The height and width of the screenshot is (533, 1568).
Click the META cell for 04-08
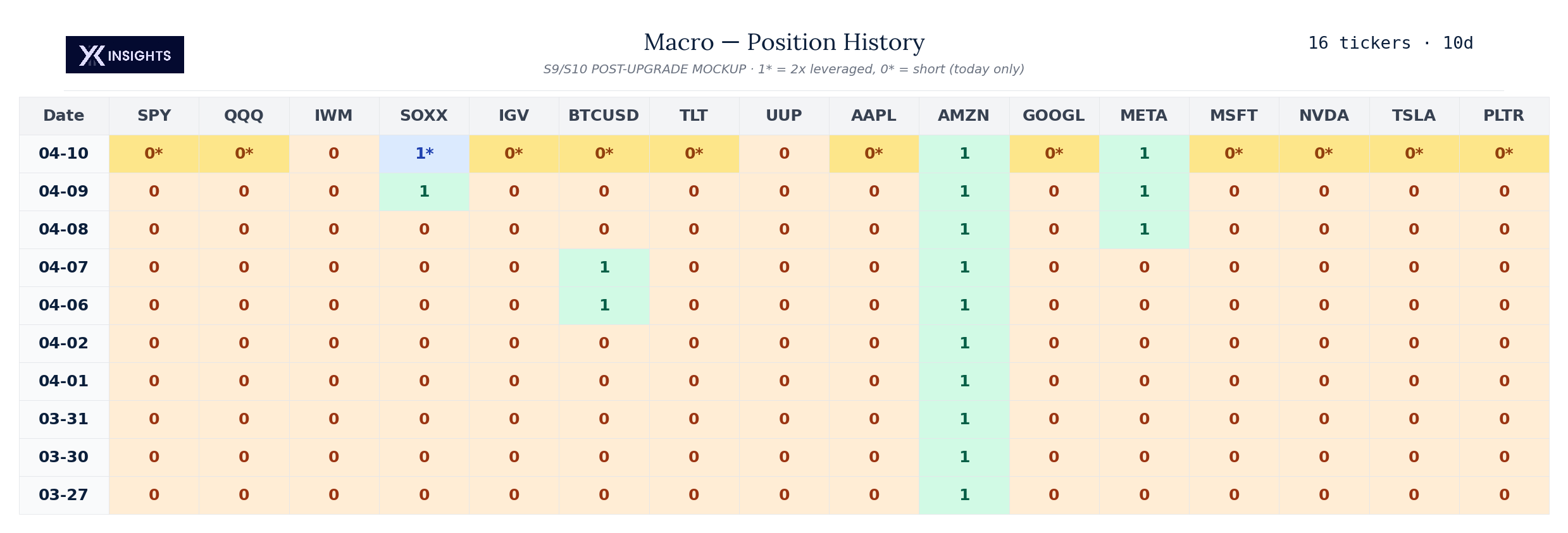(x=1144, y=230)
